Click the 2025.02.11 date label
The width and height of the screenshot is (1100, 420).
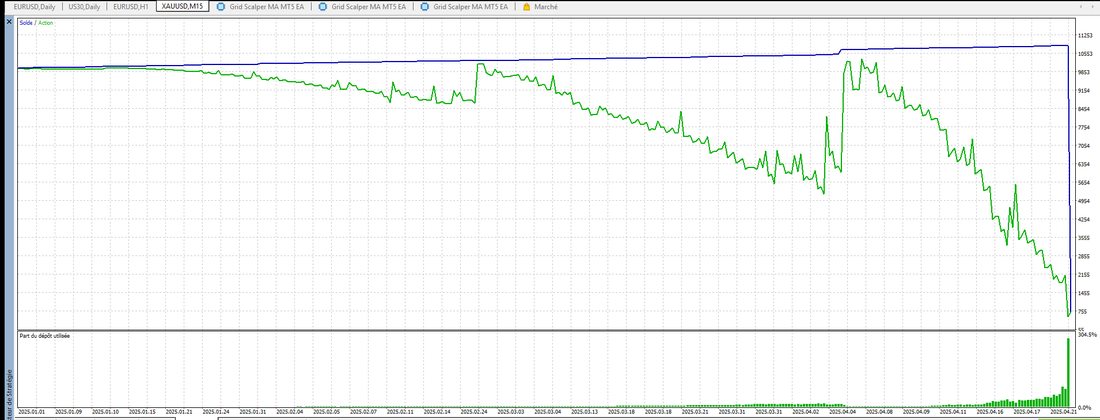401,413
